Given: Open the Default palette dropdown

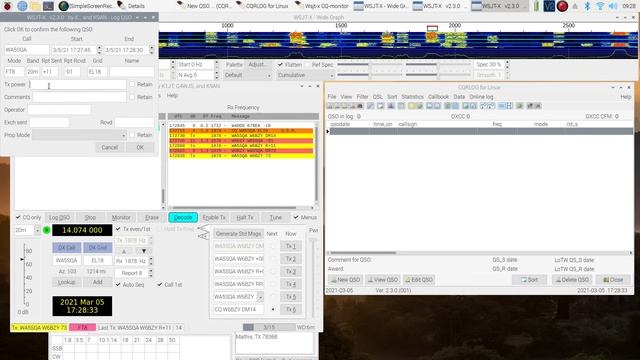Looking at the screenshot, I should (x=247, y=75).
